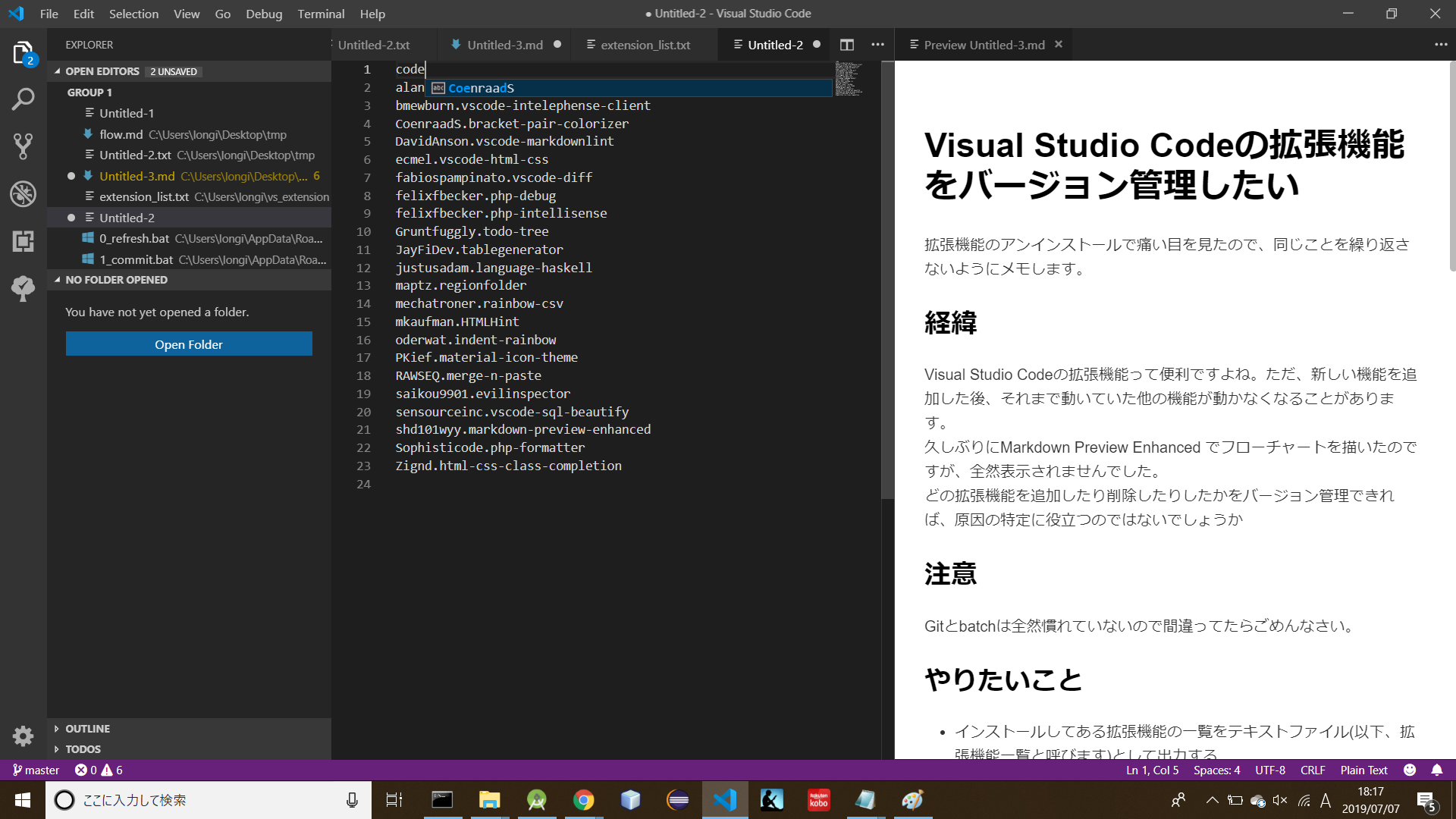
Task: Click the disabled Debug icon in activity bar
Action: point(23,194)
